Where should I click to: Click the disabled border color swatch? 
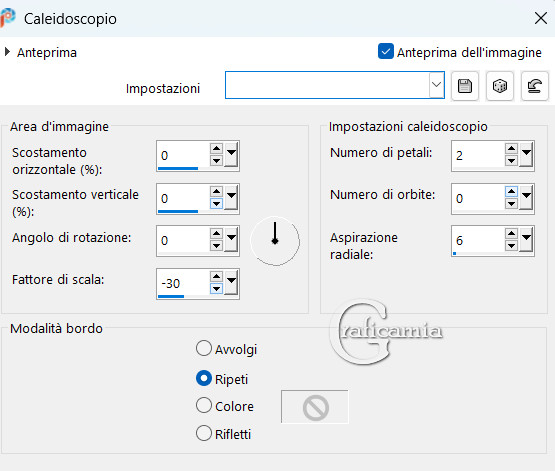pos(315,407)
